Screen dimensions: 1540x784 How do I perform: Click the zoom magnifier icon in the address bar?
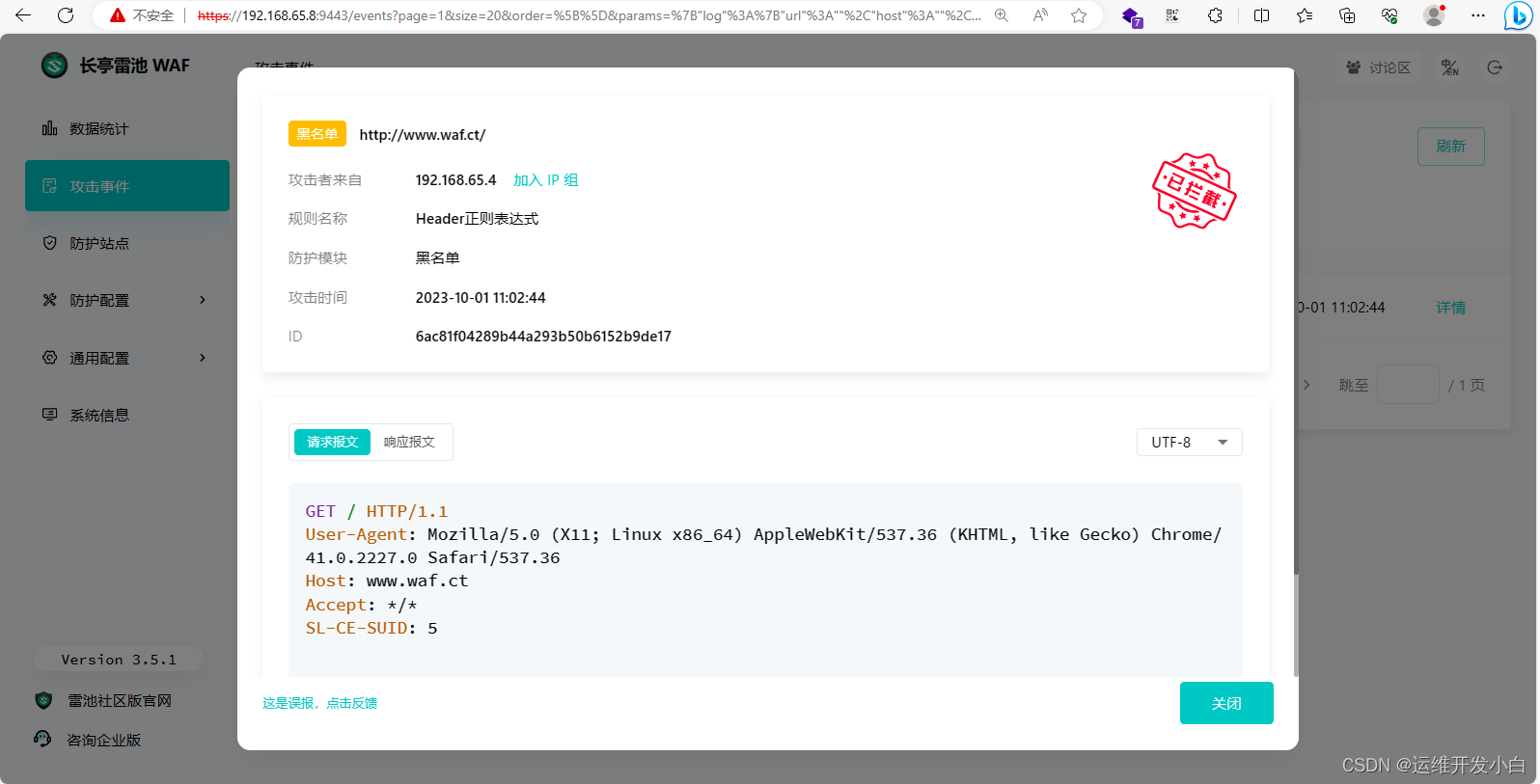coord(1002,15)
